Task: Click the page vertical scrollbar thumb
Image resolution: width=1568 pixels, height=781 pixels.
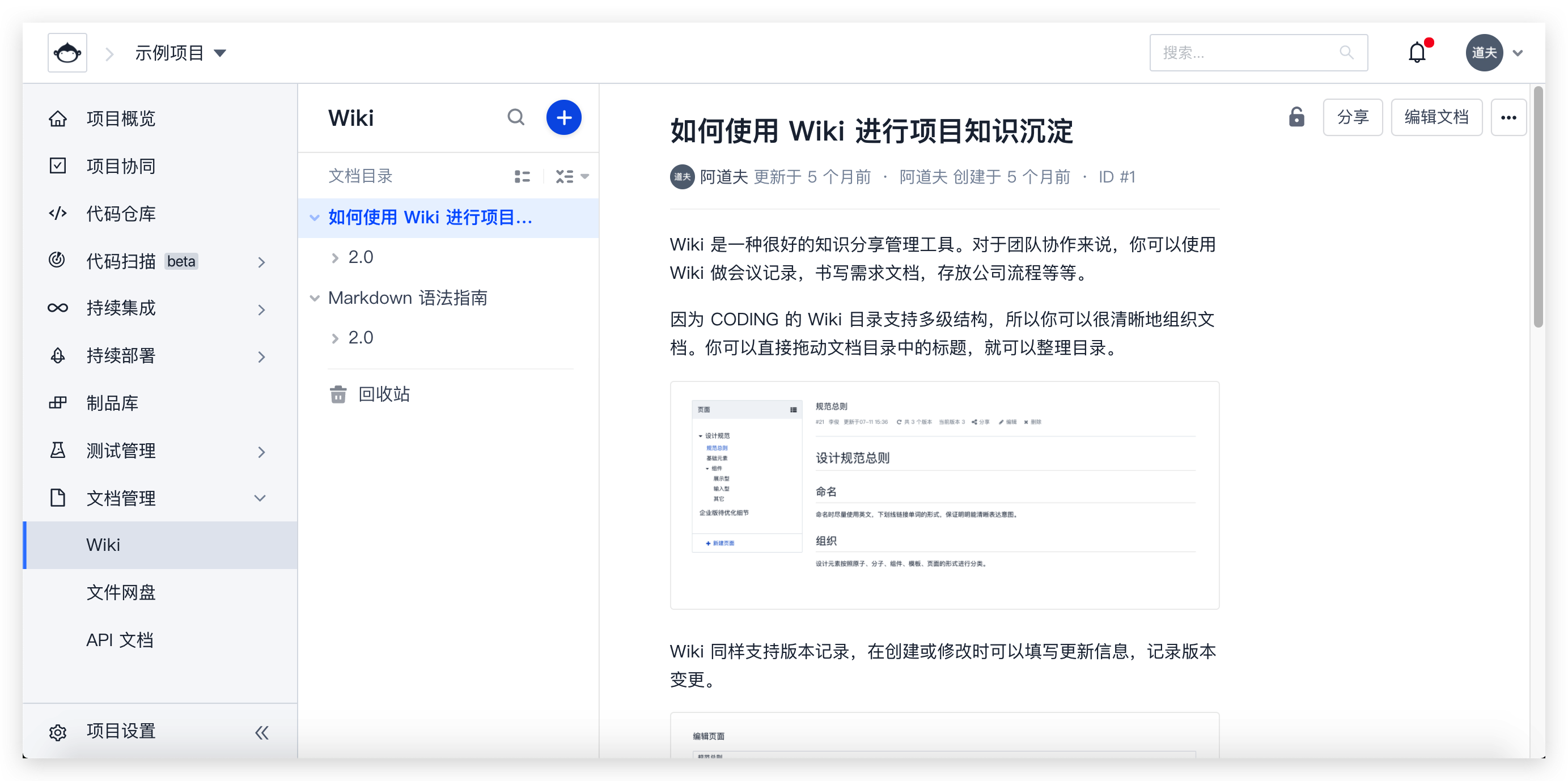Action: (1537, 207)
